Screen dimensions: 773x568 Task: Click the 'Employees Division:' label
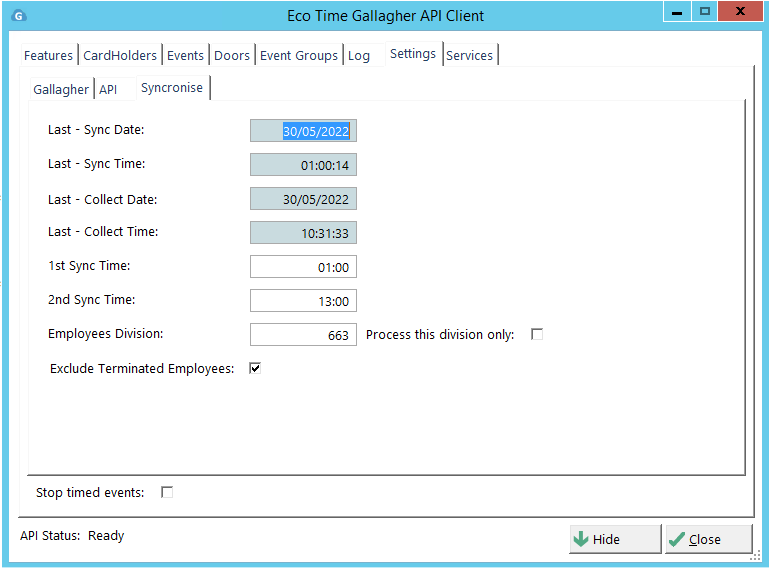pos(105,334)
